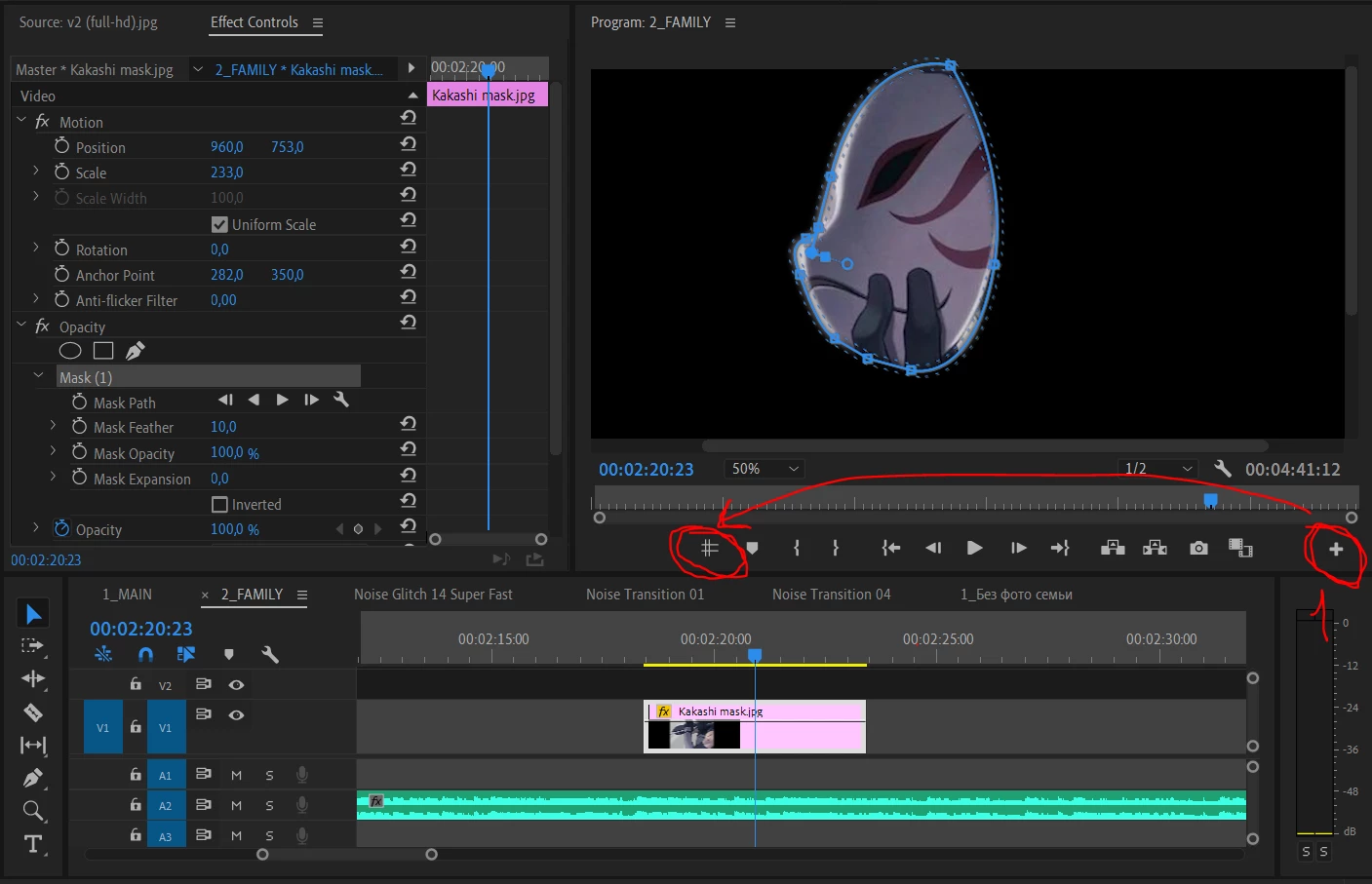1372x884 pixels.
Task: Open Noise Glitch 14 Super Fast tab
Action: pos(433,594)
